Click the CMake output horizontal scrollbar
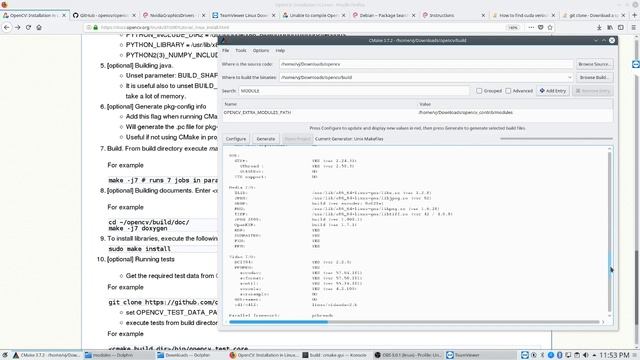This screenshot has width=640, height=360. point(414,322)
